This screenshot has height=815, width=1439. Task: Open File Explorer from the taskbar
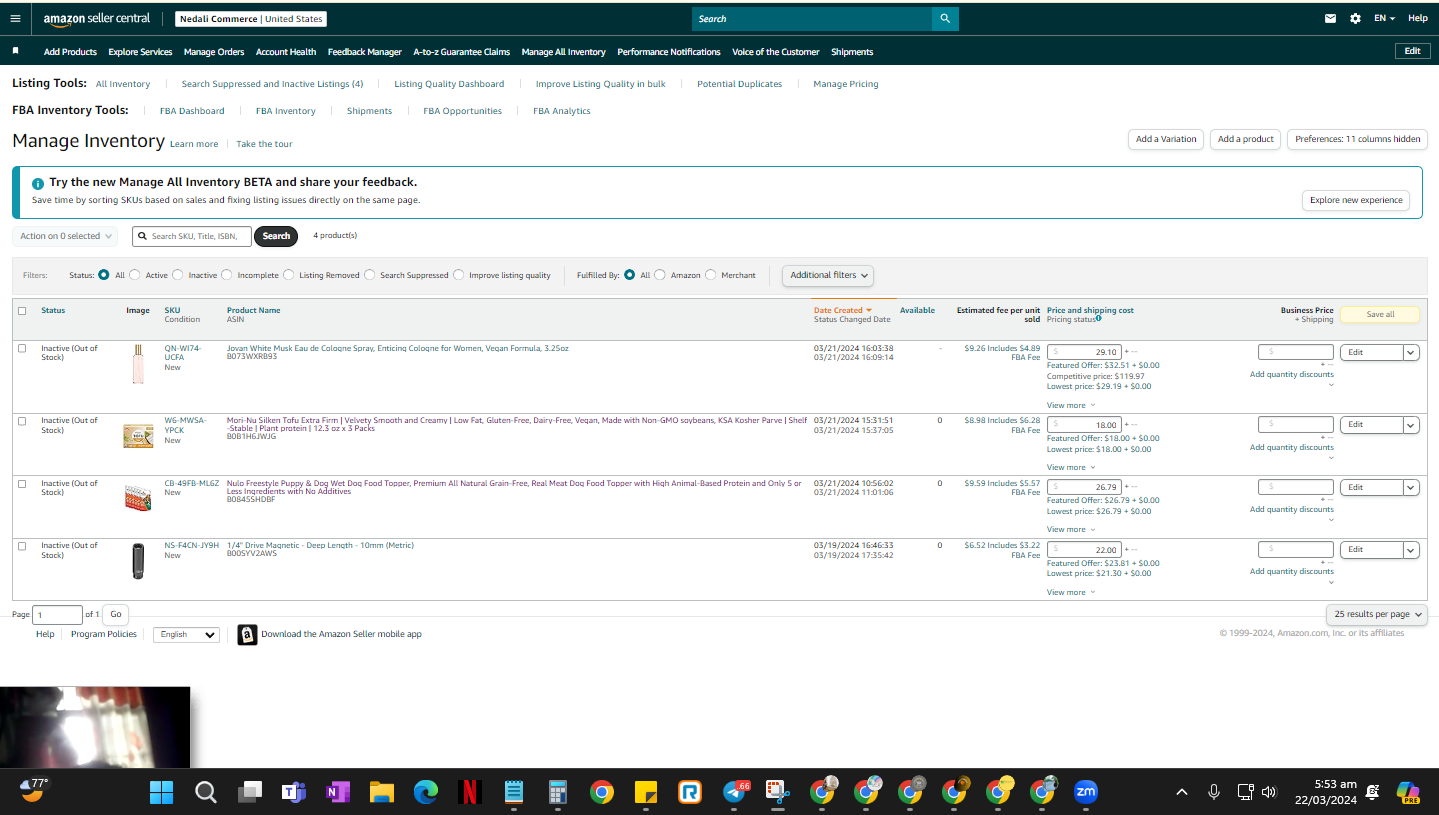point(381,793)
